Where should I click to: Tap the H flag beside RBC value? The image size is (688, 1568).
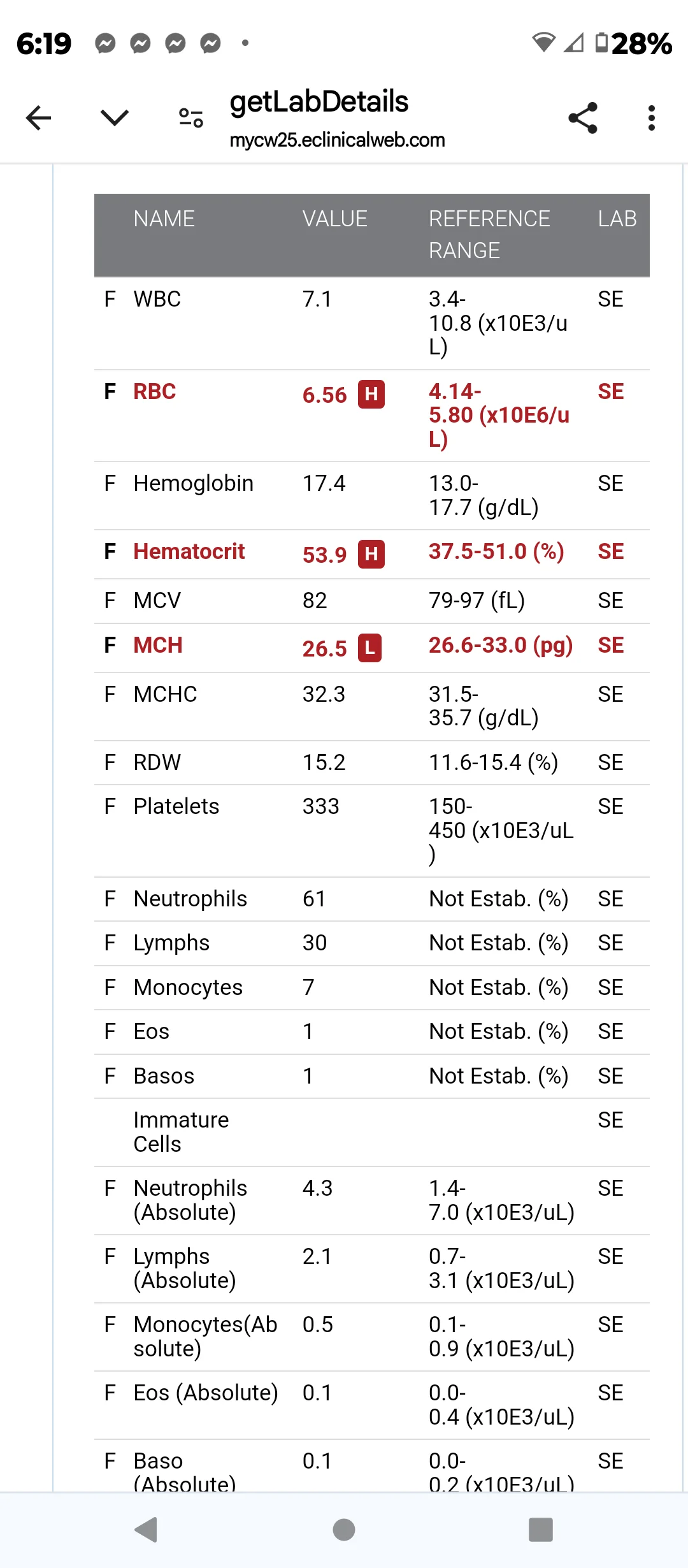[371, 395]
